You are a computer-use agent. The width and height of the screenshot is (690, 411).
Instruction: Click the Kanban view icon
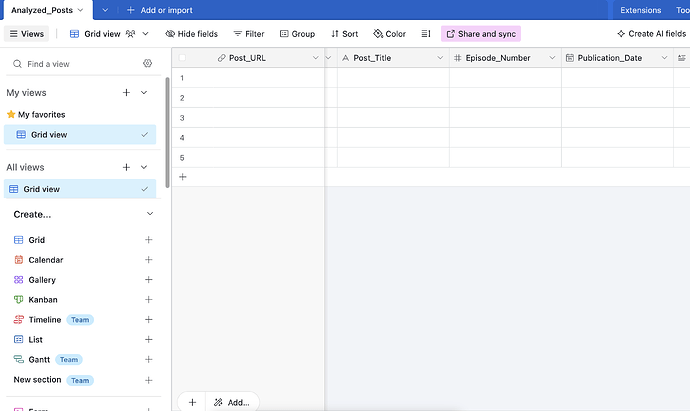[18, 300]
